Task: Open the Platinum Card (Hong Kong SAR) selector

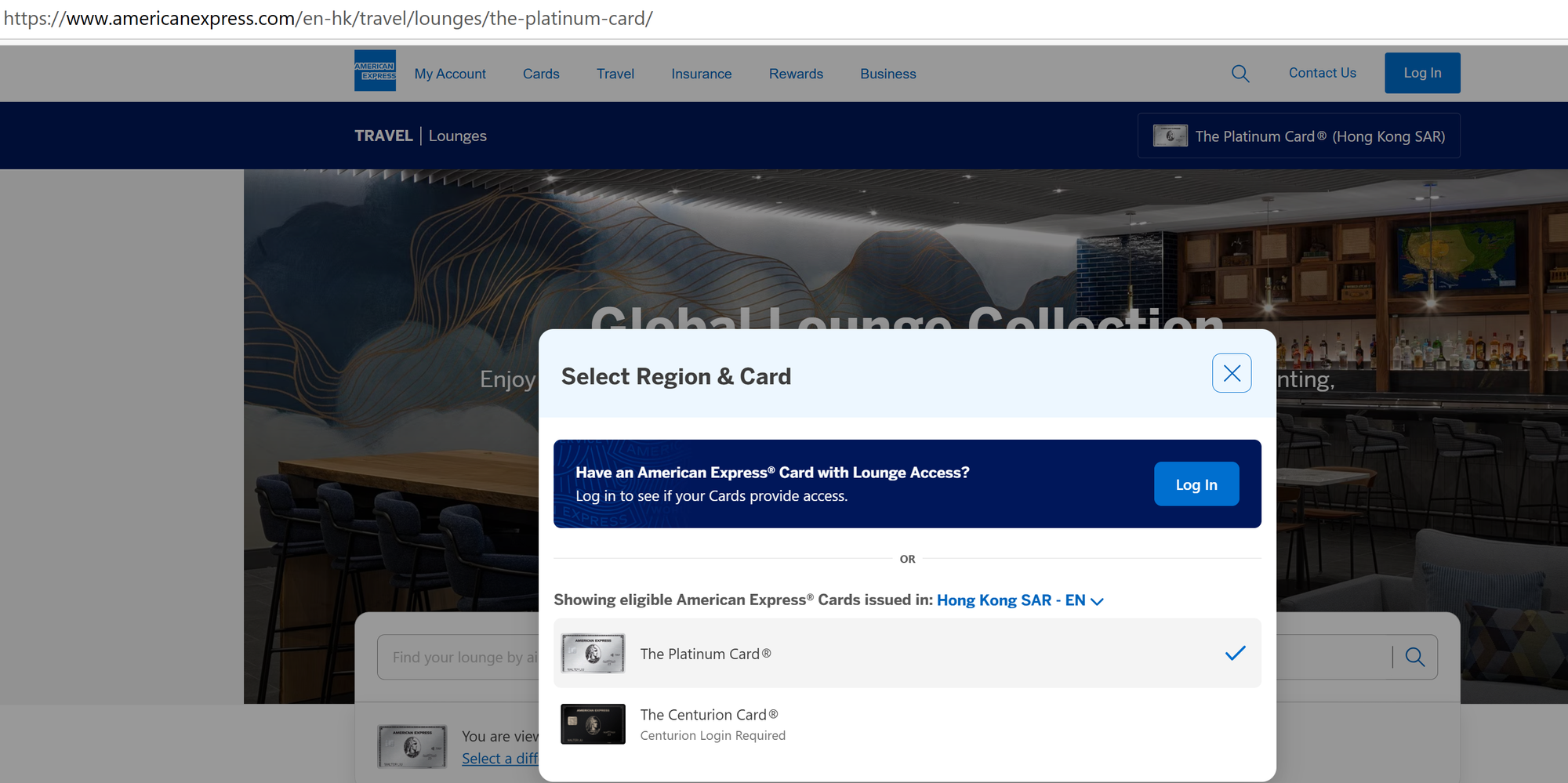Action: pyautogui.click(x=1299, y=136)
